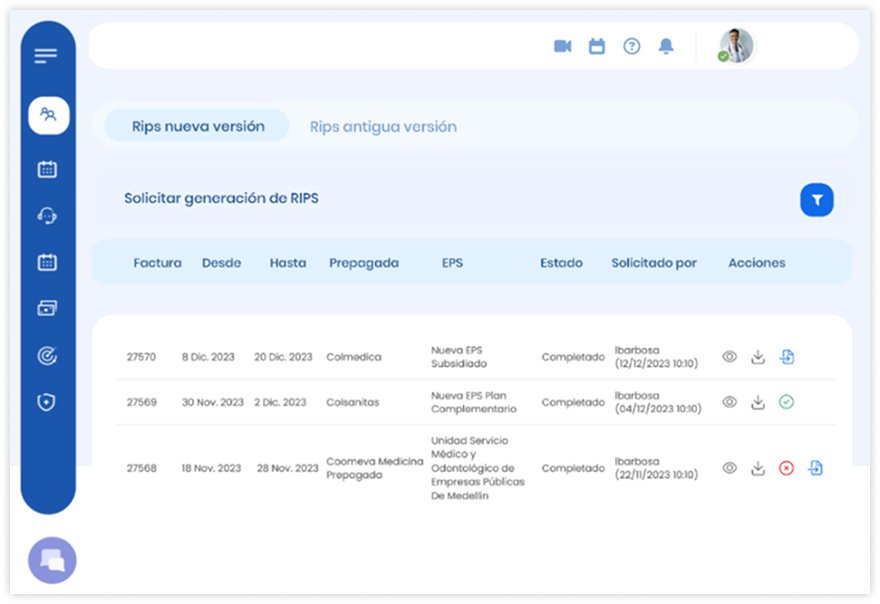Open the headset support icon in sidebar
880x604 pixels.
(x=47, y=216)
